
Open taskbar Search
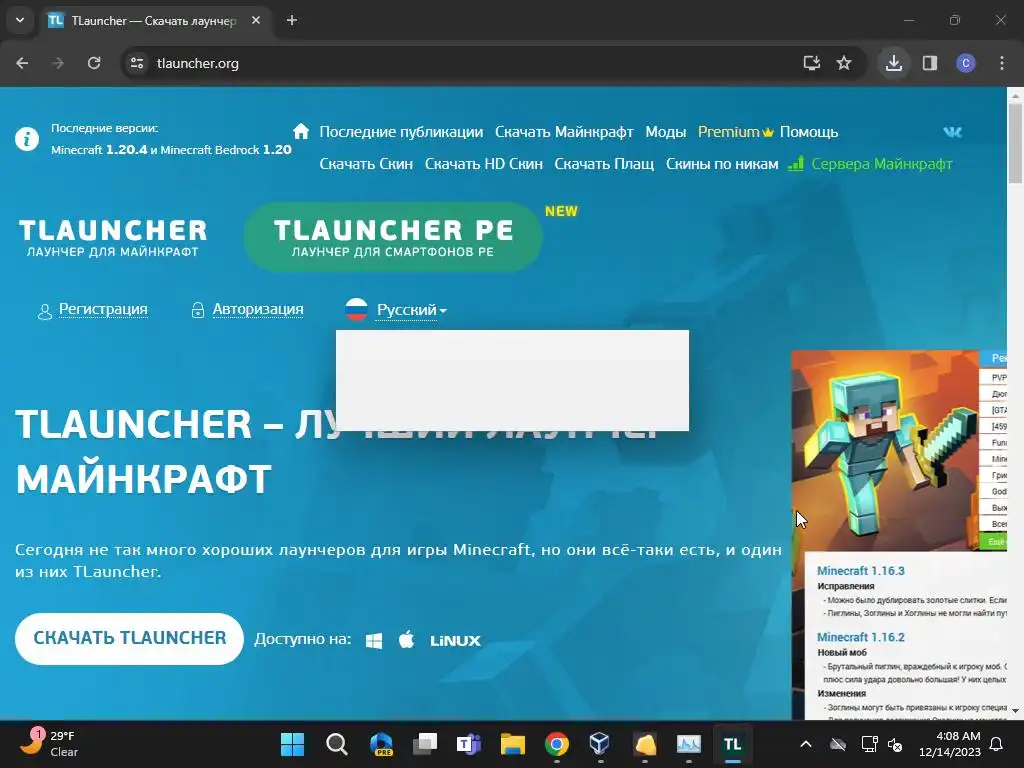pos(336,744)
